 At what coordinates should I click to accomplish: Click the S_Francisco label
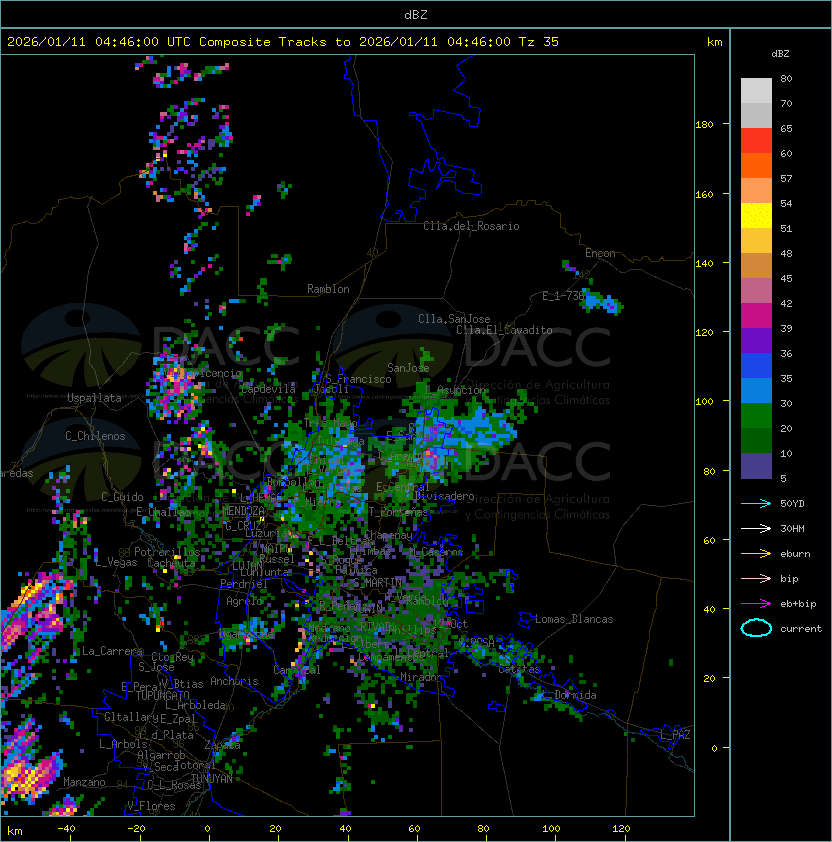[x=358, y=380]
